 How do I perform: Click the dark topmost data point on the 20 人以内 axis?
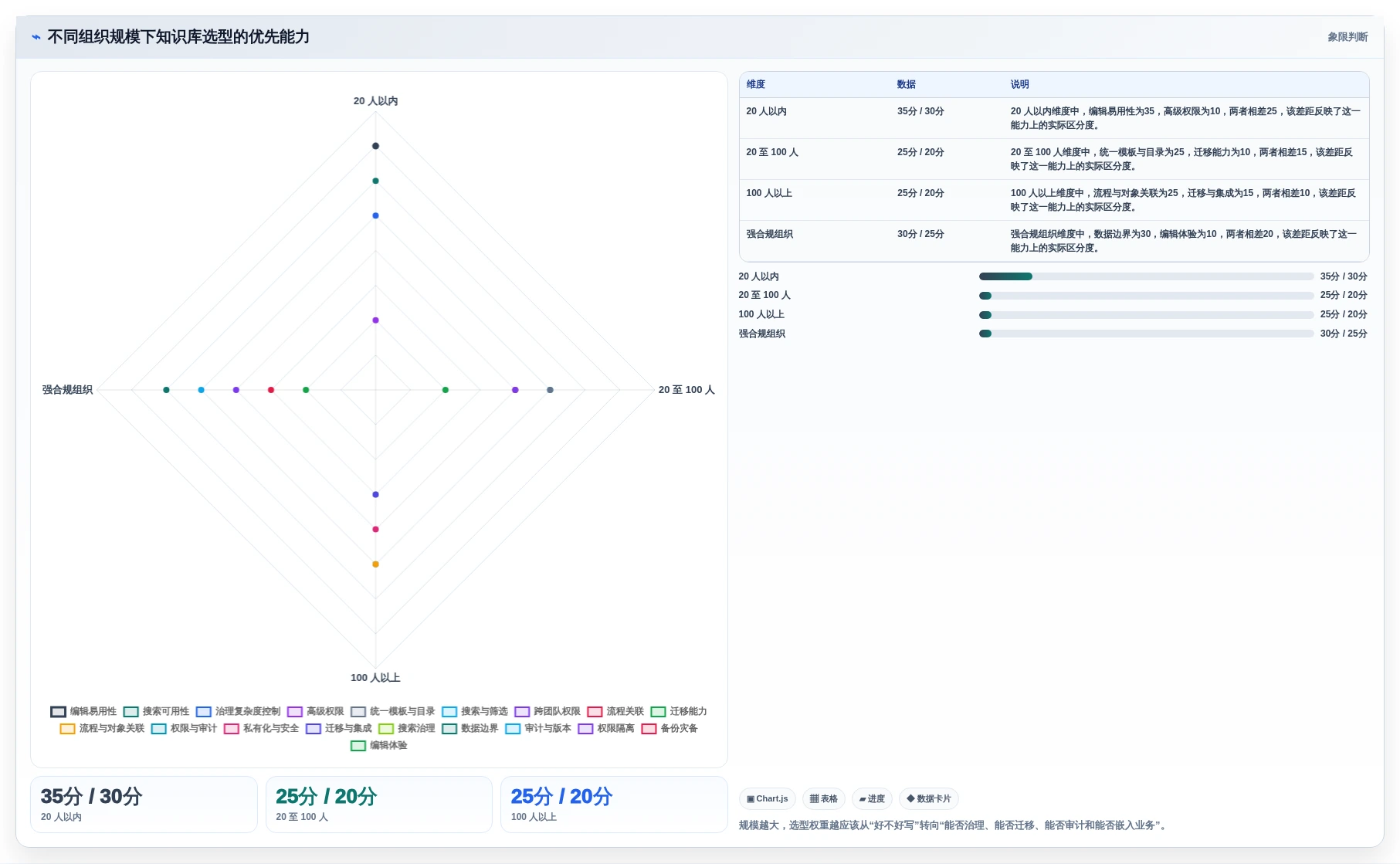[x=376, y=146]
